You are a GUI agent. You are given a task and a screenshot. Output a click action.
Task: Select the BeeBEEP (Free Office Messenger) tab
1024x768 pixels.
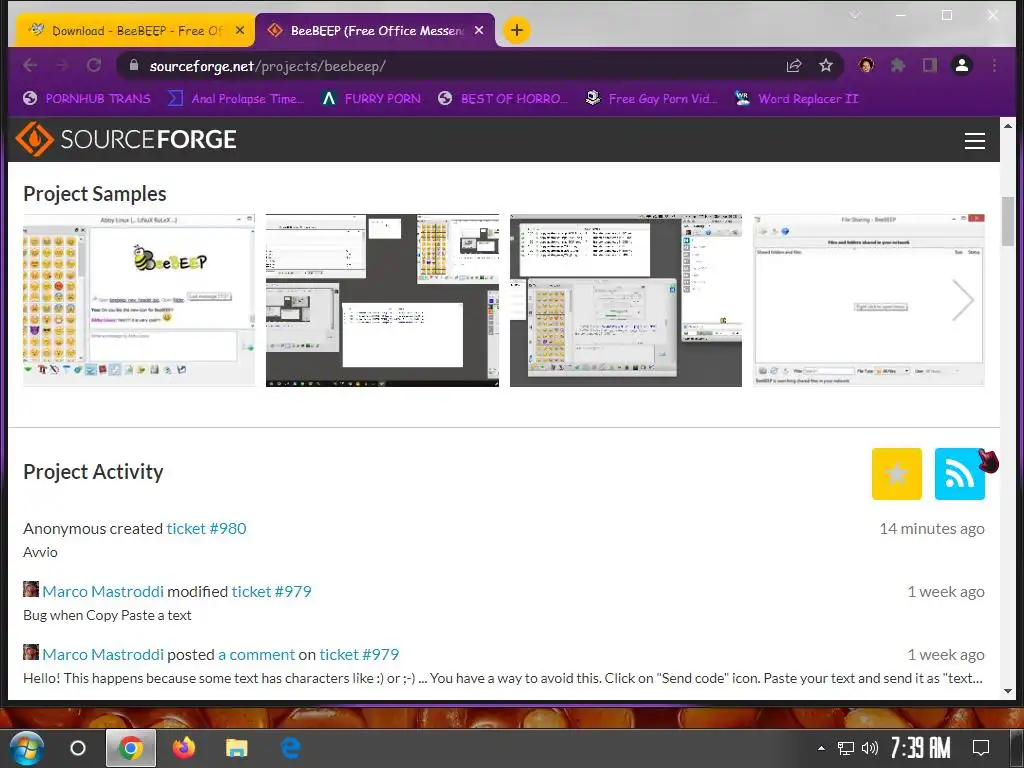point(374,31)
